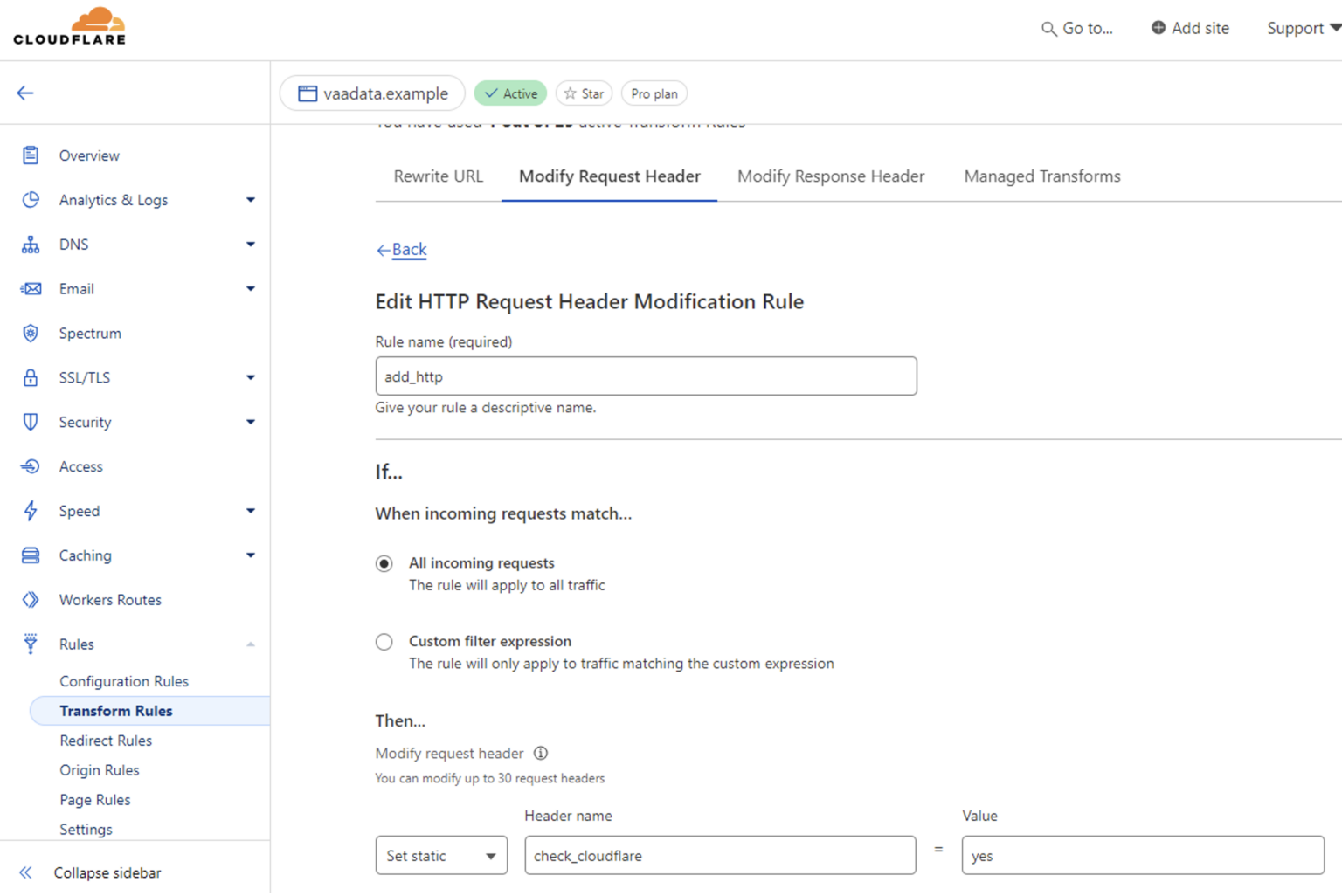Click the back arrow above the site name
Image resolution: width=1342 pixels, height=896 pixels.
coord(24,93)
